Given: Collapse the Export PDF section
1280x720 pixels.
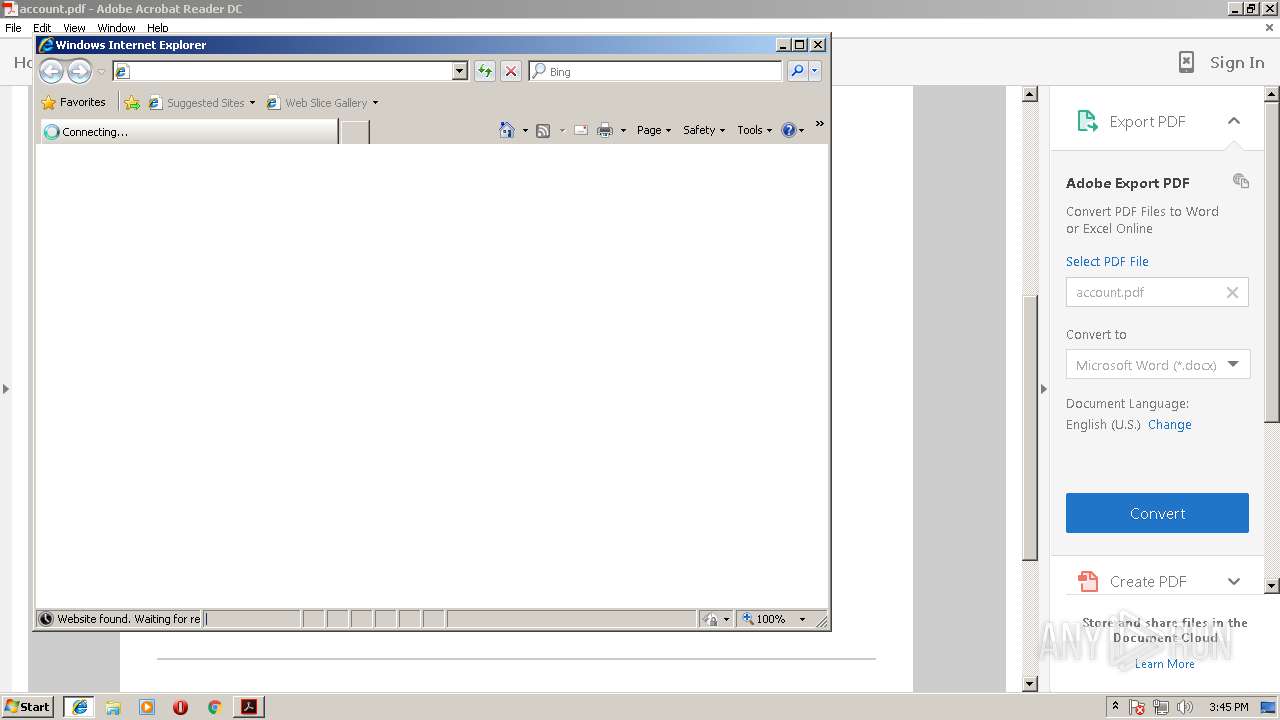Looking at the screenshot, I should pos(1234,121).
